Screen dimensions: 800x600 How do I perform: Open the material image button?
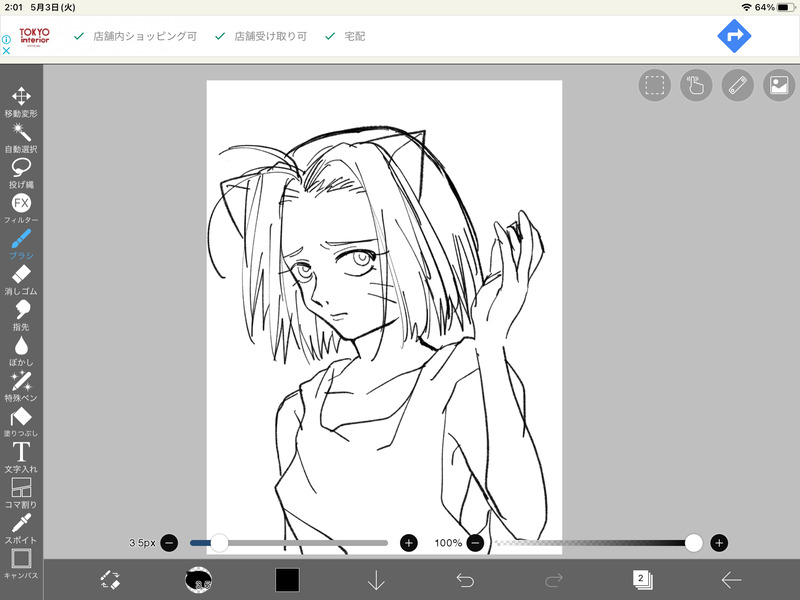pyautogui.click(x=779, y=85)
